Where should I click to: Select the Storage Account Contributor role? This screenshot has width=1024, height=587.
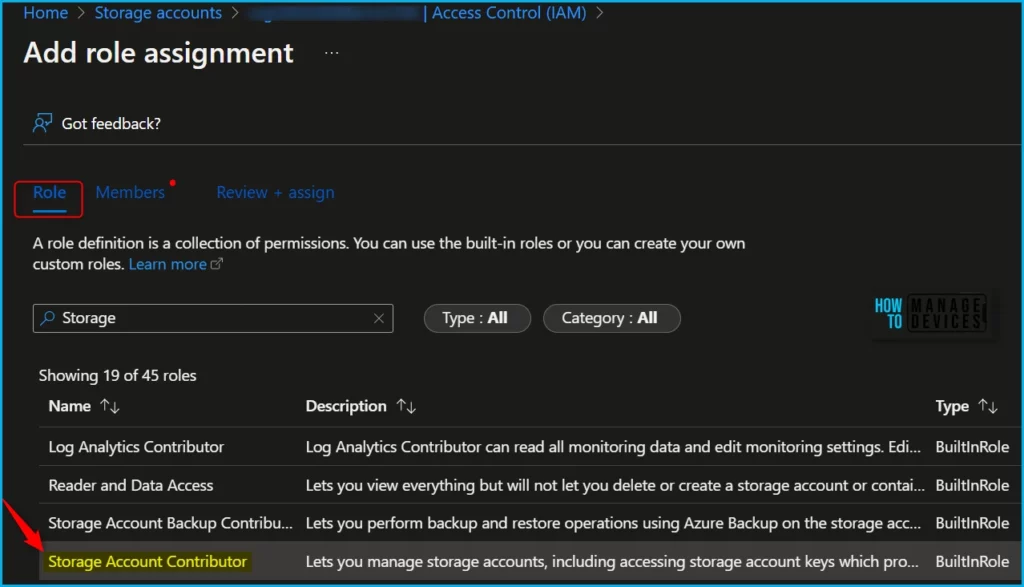[148, 562]
